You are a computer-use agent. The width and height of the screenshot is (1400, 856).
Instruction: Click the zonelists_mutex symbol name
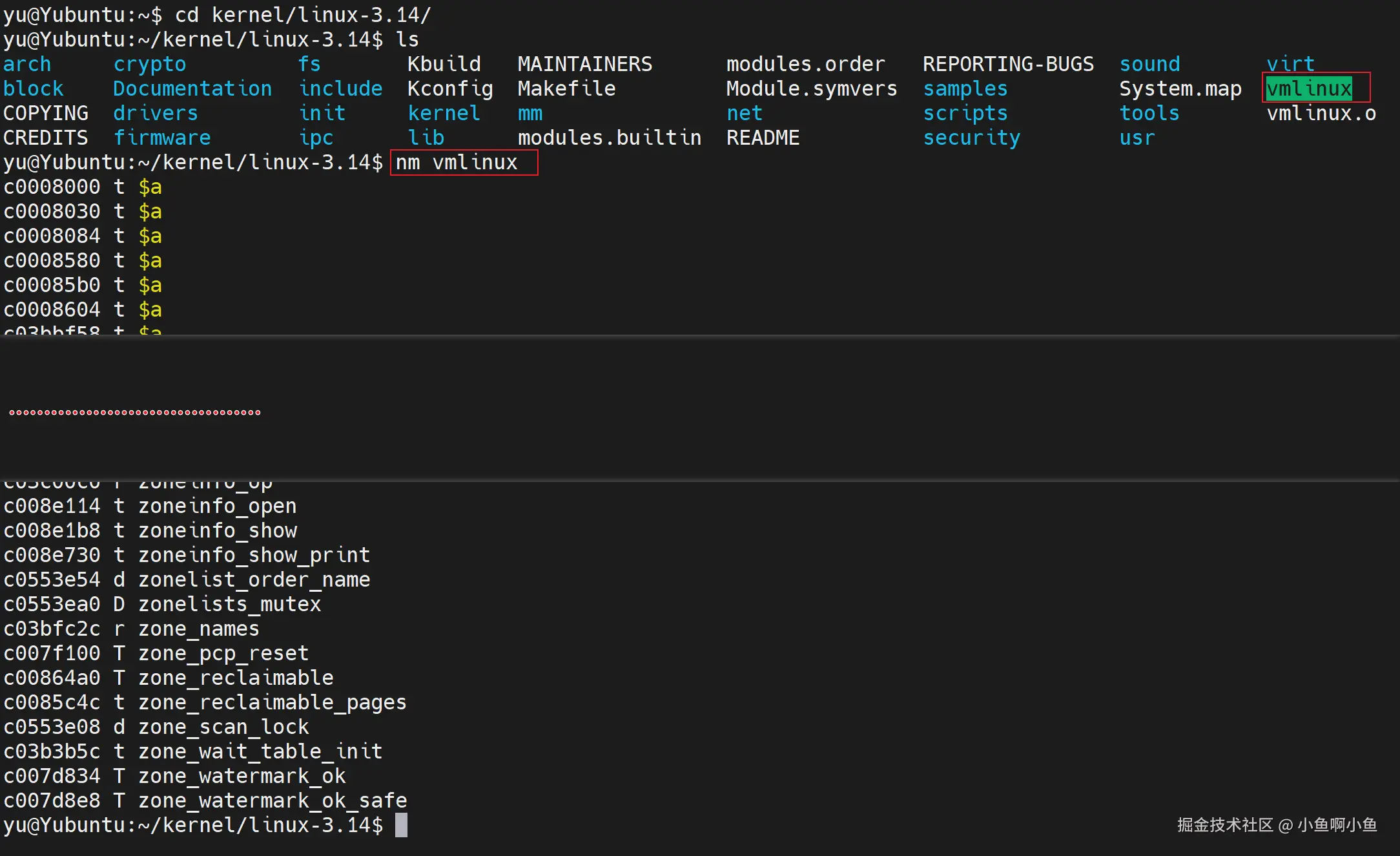(x=229, y=604)
